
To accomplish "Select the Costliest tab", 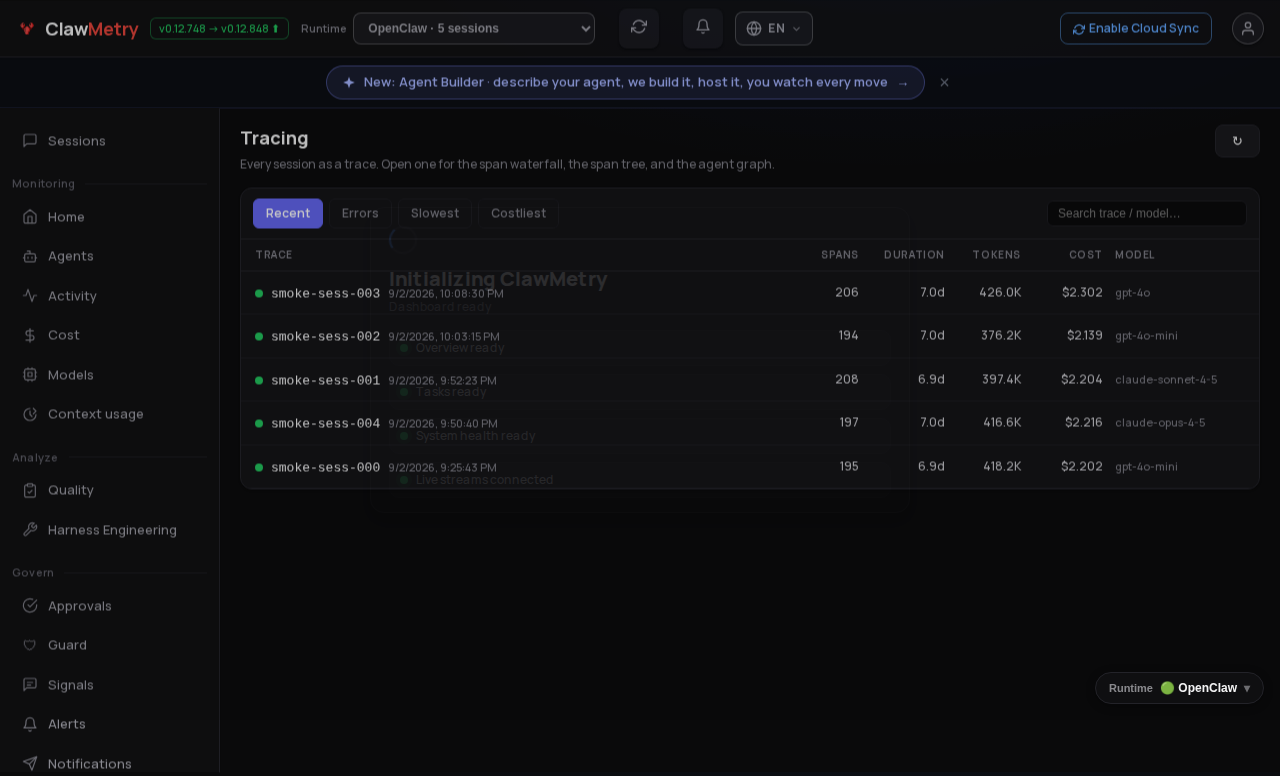I will click(518, 213).
